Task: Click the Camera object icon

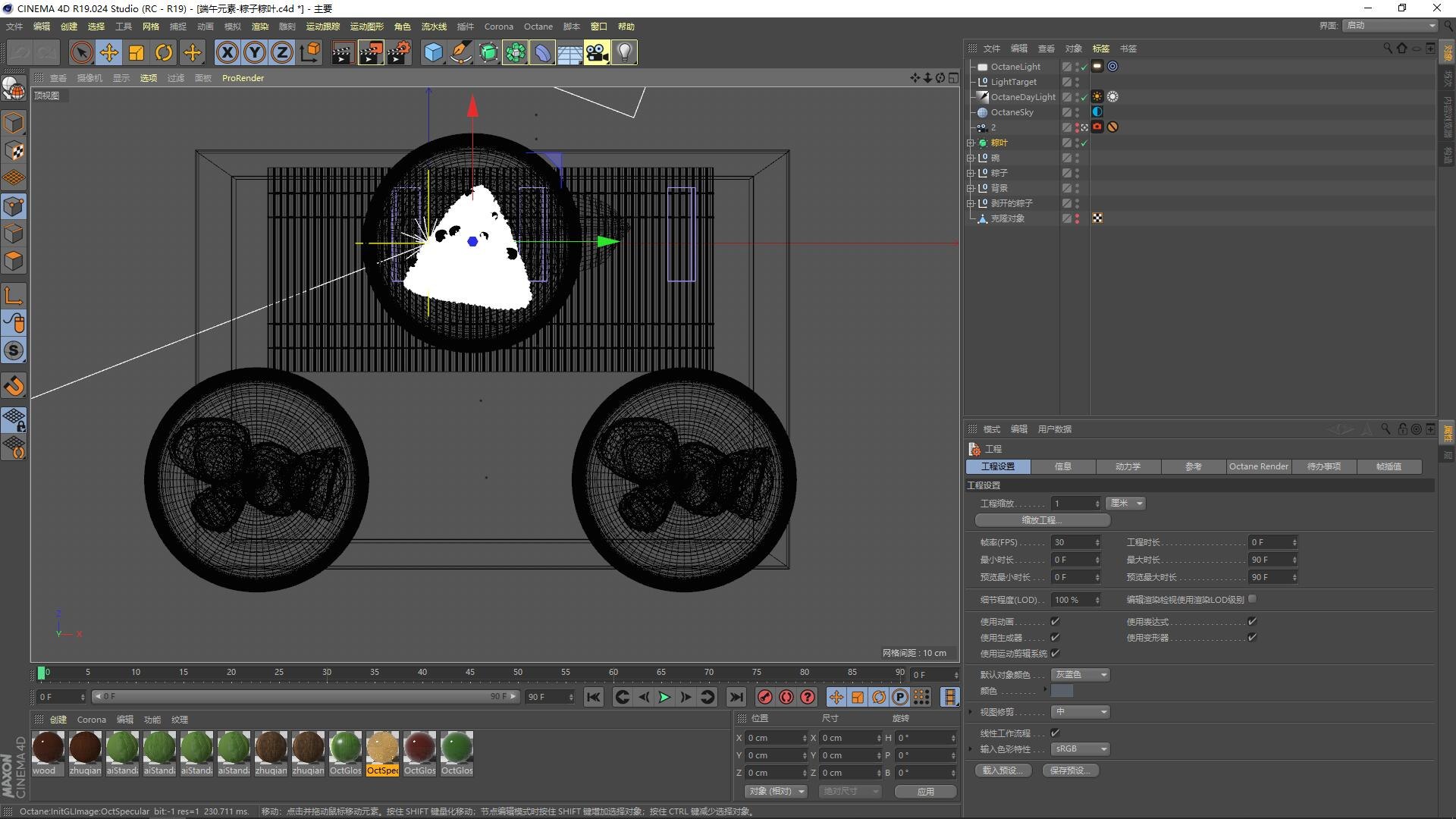Action: point(597,52)
